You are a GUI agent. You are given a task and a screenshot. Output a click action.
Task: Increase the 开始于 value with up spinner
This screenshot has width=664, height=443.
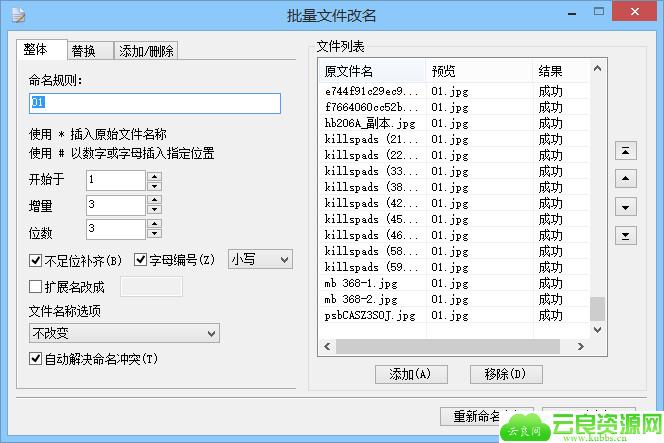154,176
